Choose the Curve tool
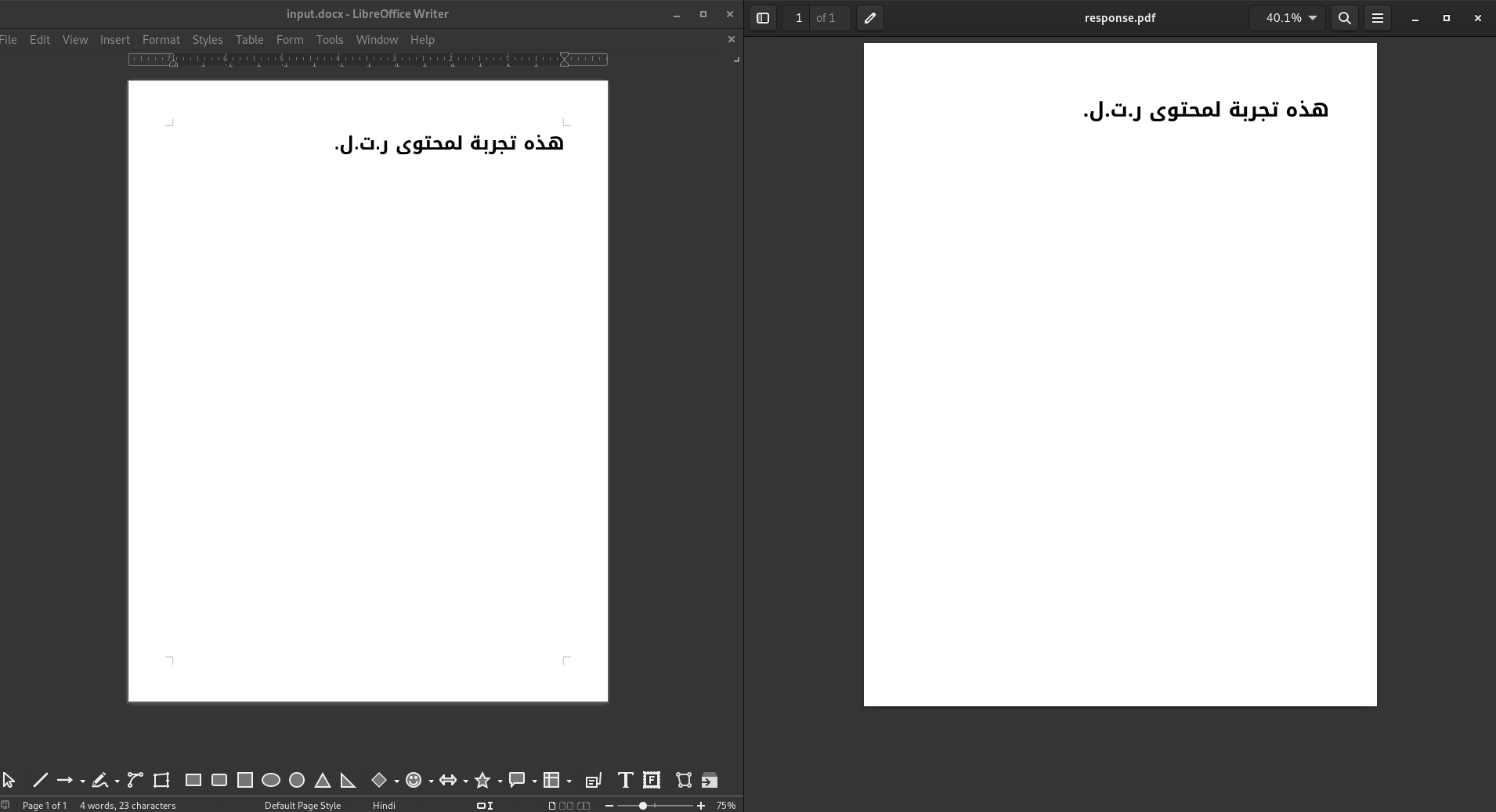Screen dimensions: 1496x812 click(135, 780)
